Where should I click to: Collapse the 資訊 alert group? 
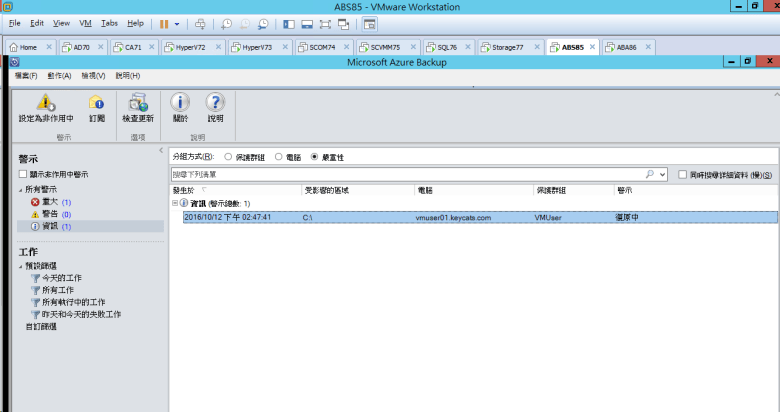pyautogui.click(x=175, y=203)
